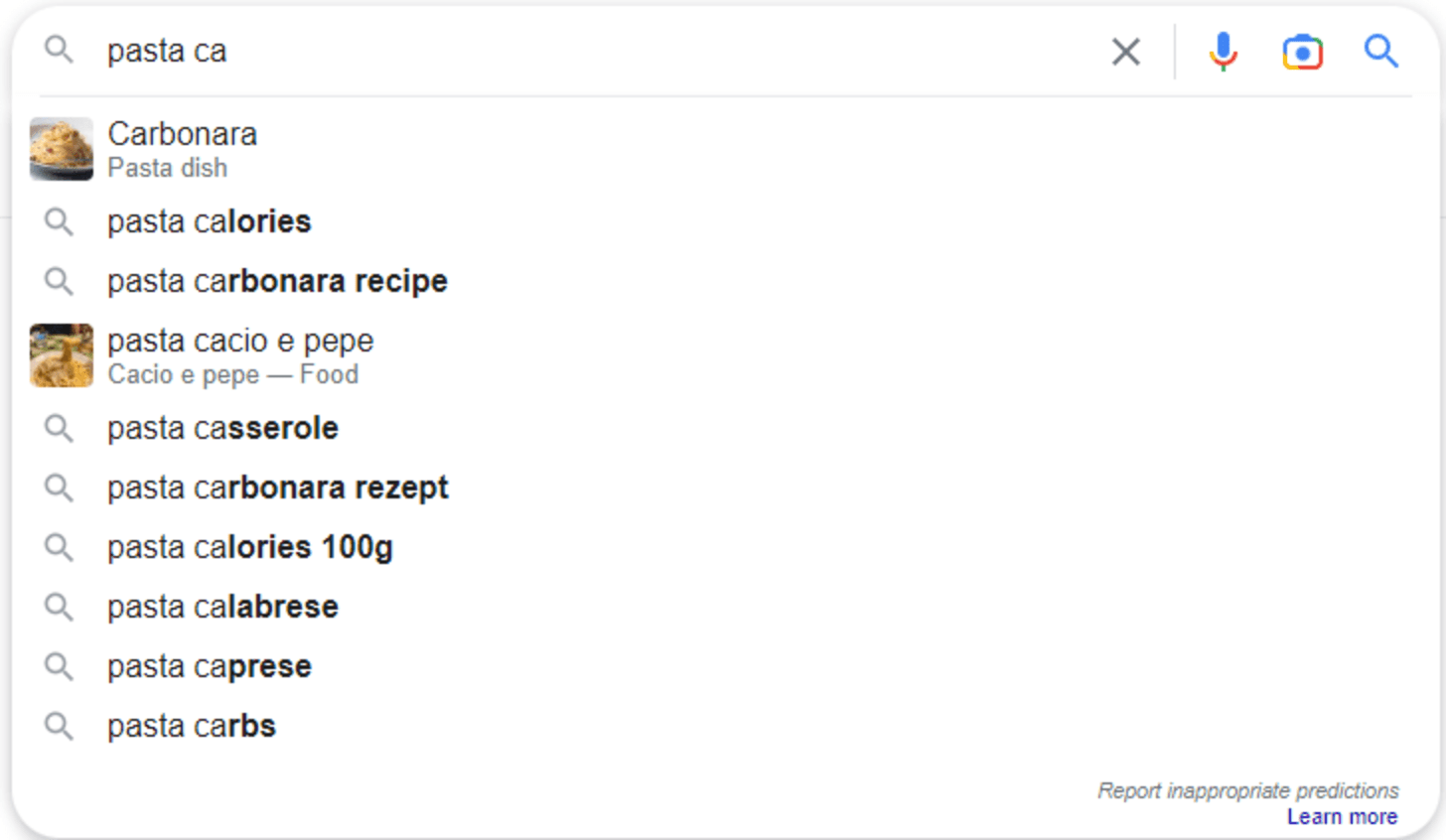This screenshot has height=840, width=1446.
Task: Select the 'Carbonara' suggestion
Action: point(184,133)
